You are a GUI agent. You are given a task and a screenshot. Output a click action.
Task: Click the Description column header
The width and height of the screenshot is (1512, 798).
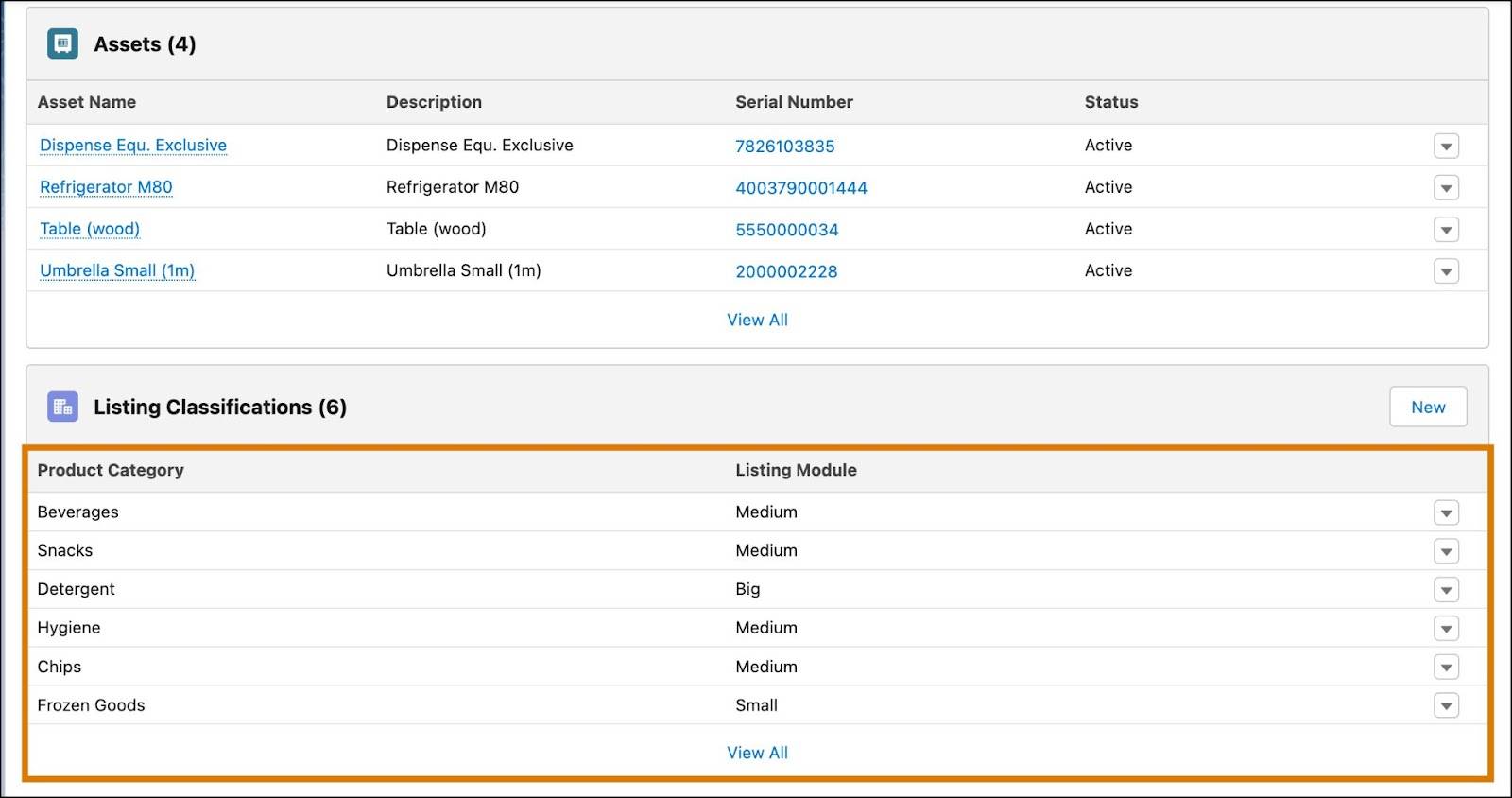click(434, 102)
